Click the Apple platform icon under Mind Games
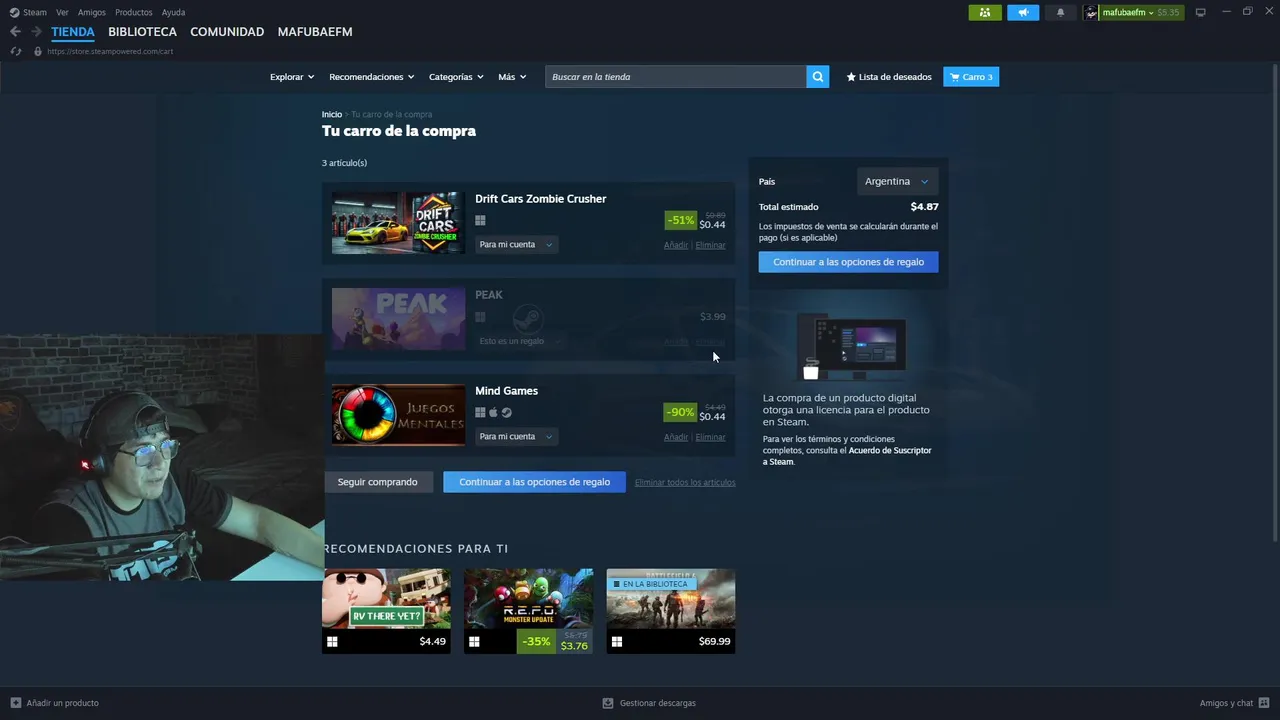Screen dimensions: 1280x720 (493, 413)
